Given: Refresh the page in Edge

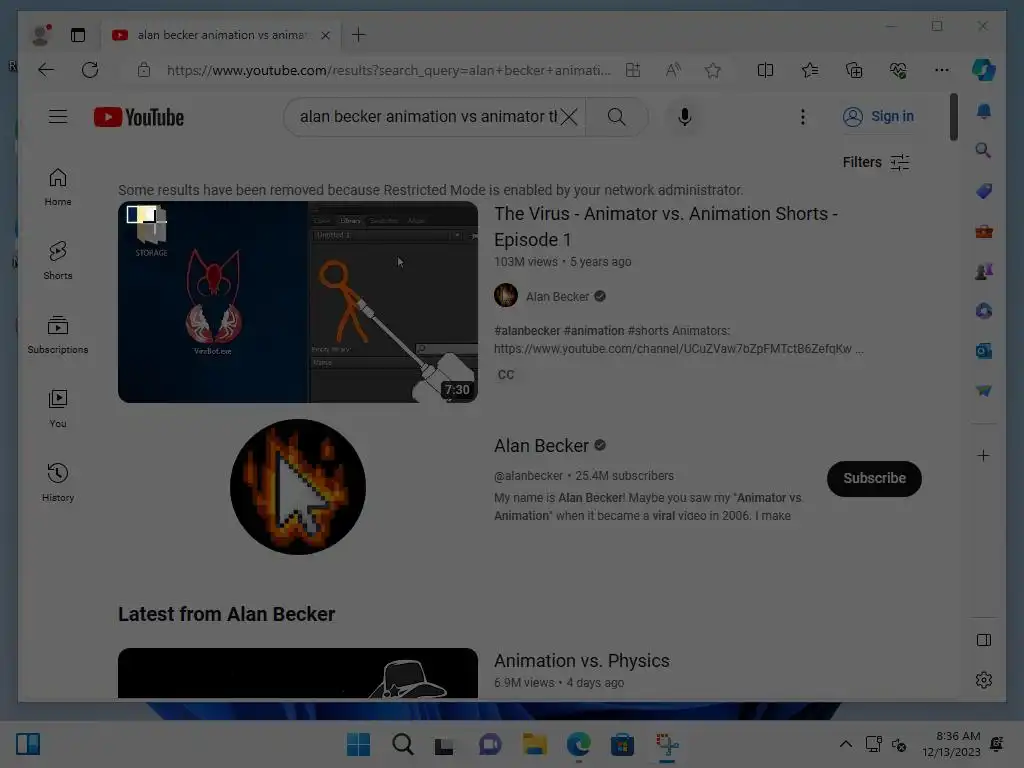Looking at the screenshot, I should [89, 70].
